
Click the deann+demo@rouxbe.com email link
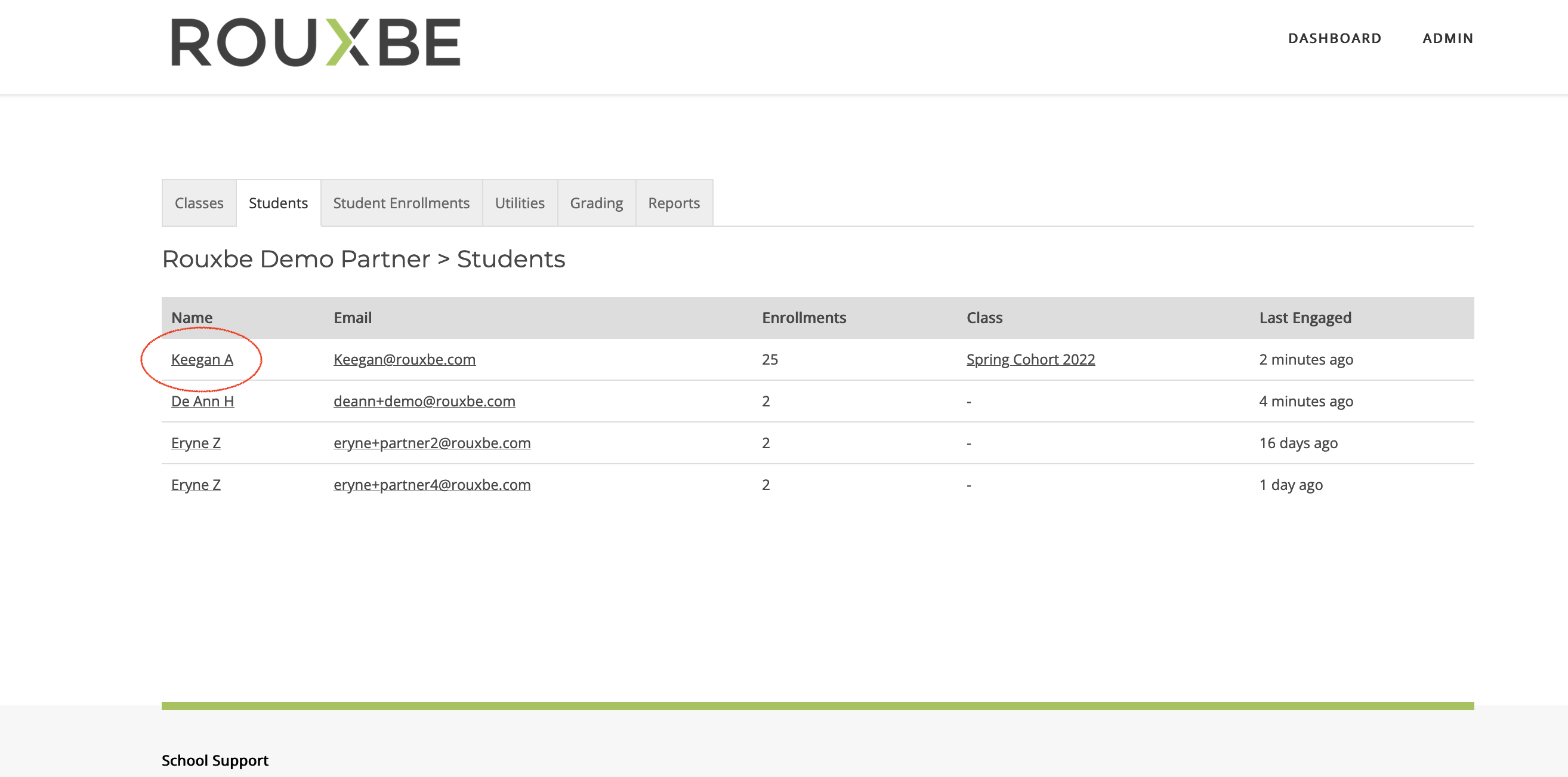tap(424, 401)
